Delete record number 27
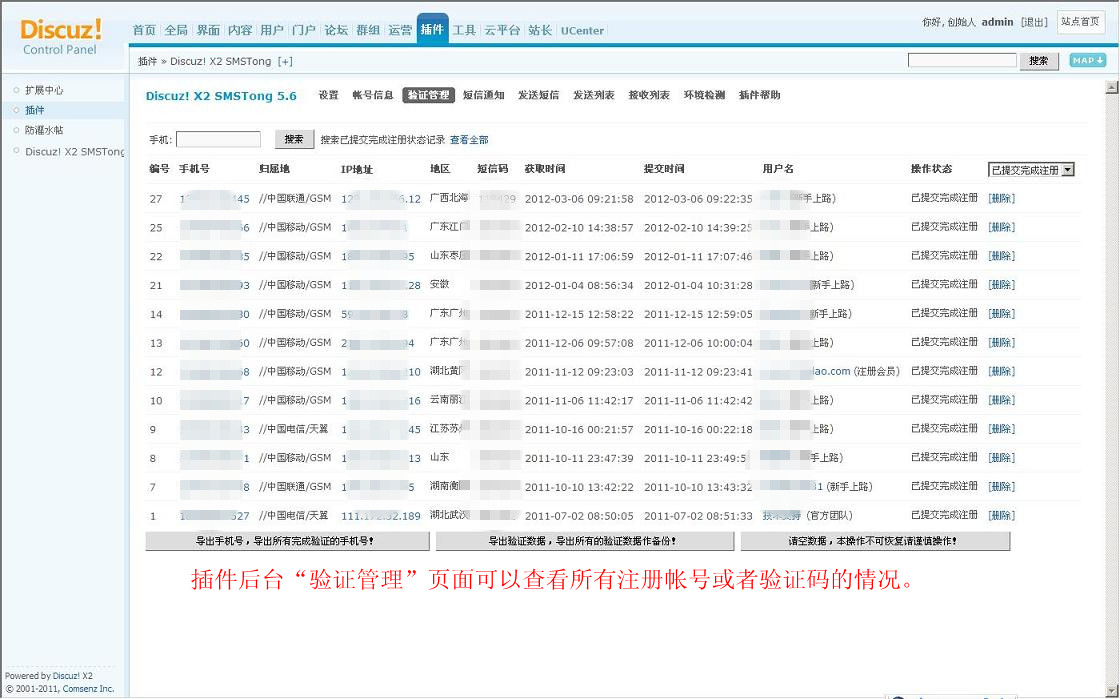The width and height of the screenshot is (1120, 699). [1001, 198]
